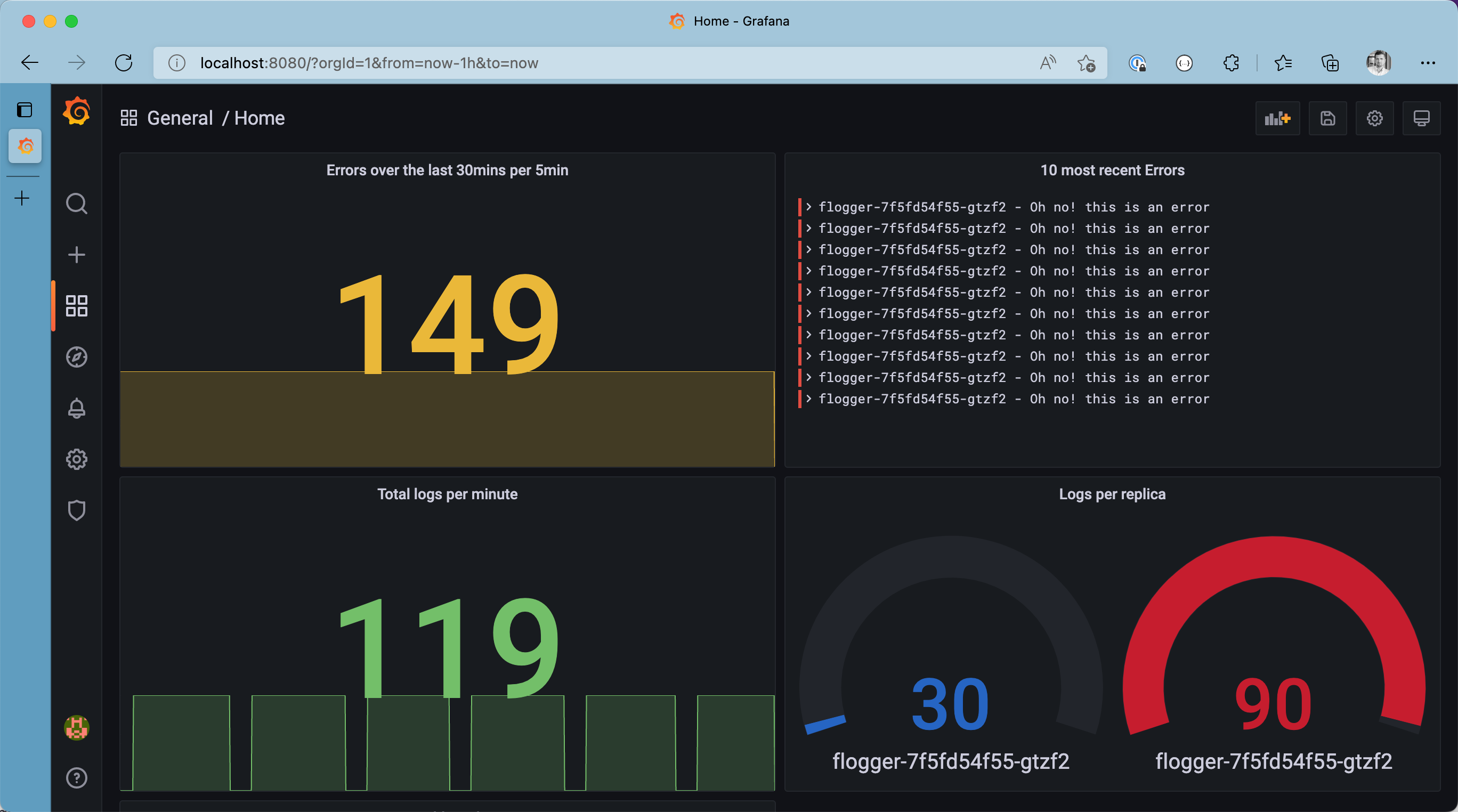Click the Add panel icon in dashboard toolbar

(1277, 118)
